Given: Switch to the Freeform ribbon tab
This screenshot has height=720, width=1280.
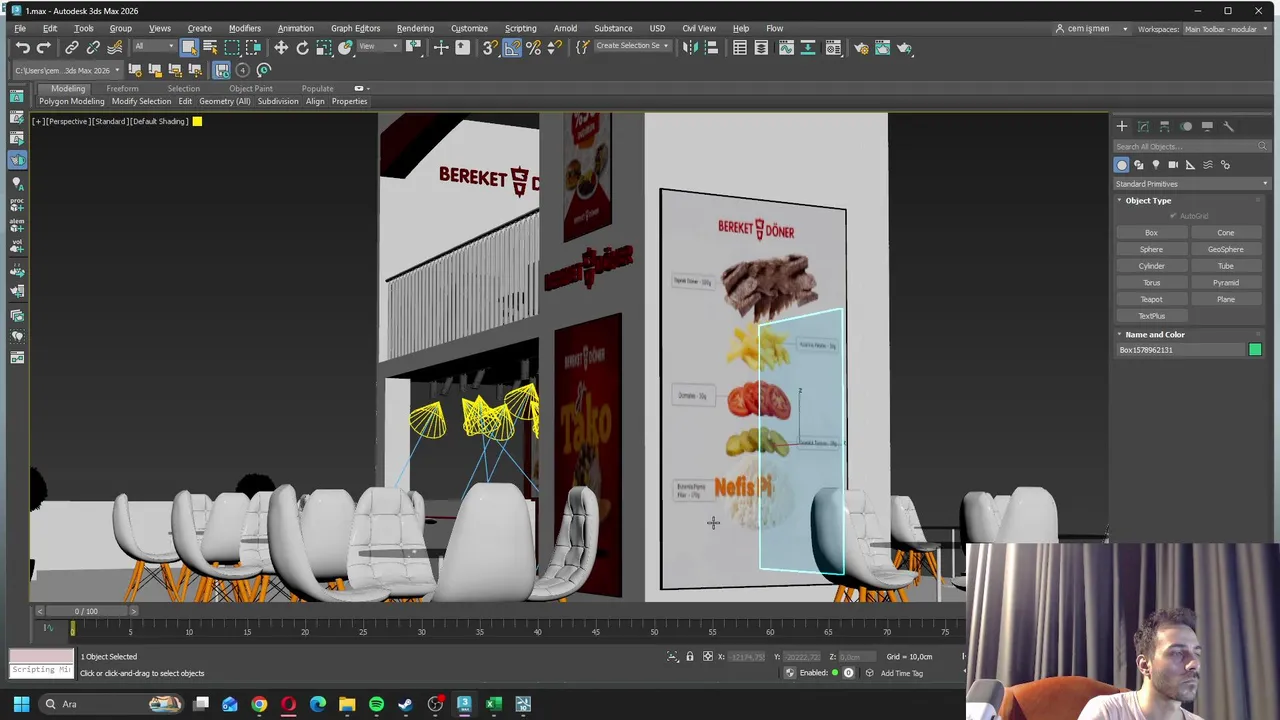Looking at the screenshot, I should click(x=122, y=88).
